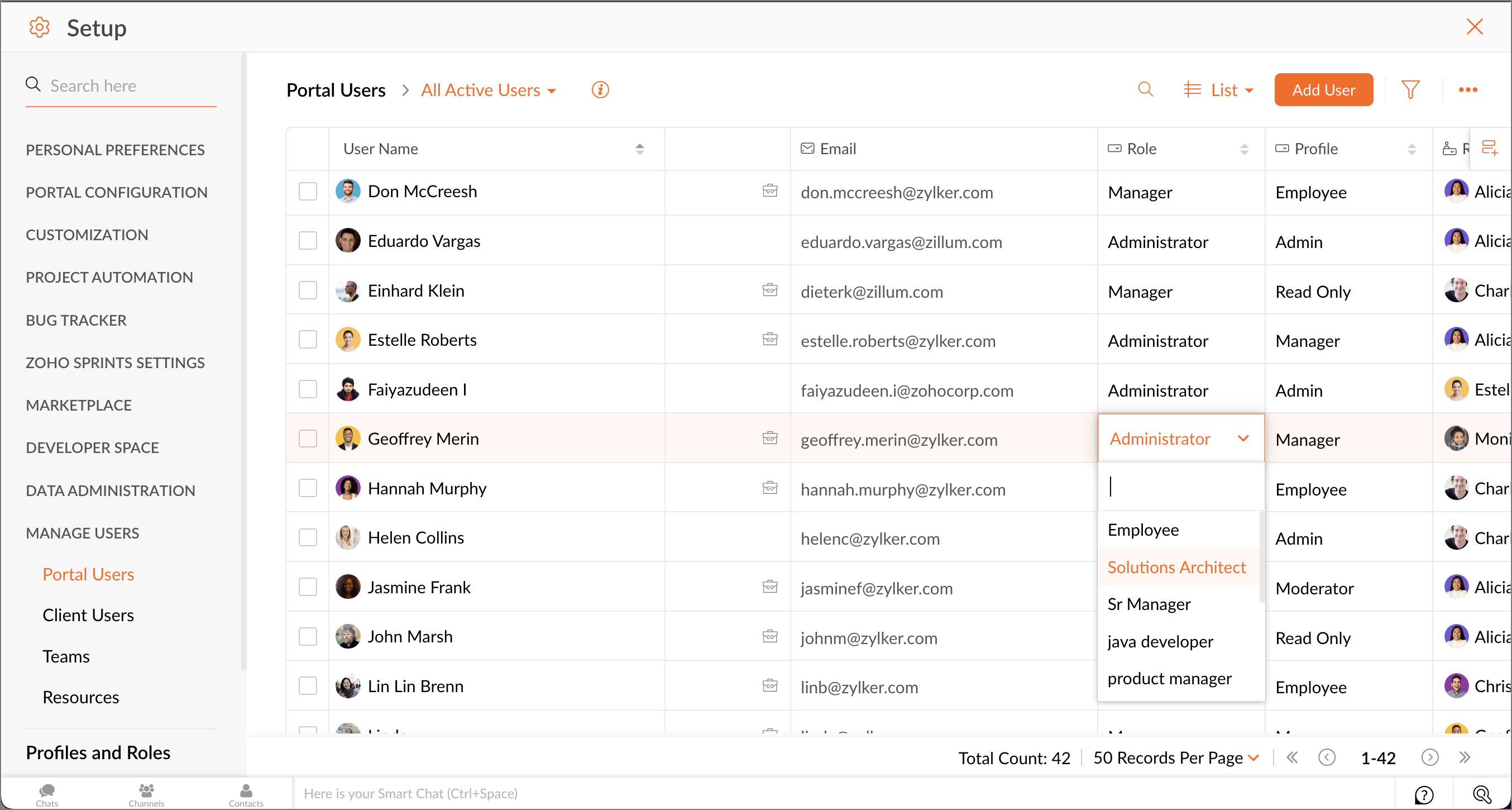Screen dimensions: 1512x810
Task: Open Channels in the bottom bar
Action: 146,794
